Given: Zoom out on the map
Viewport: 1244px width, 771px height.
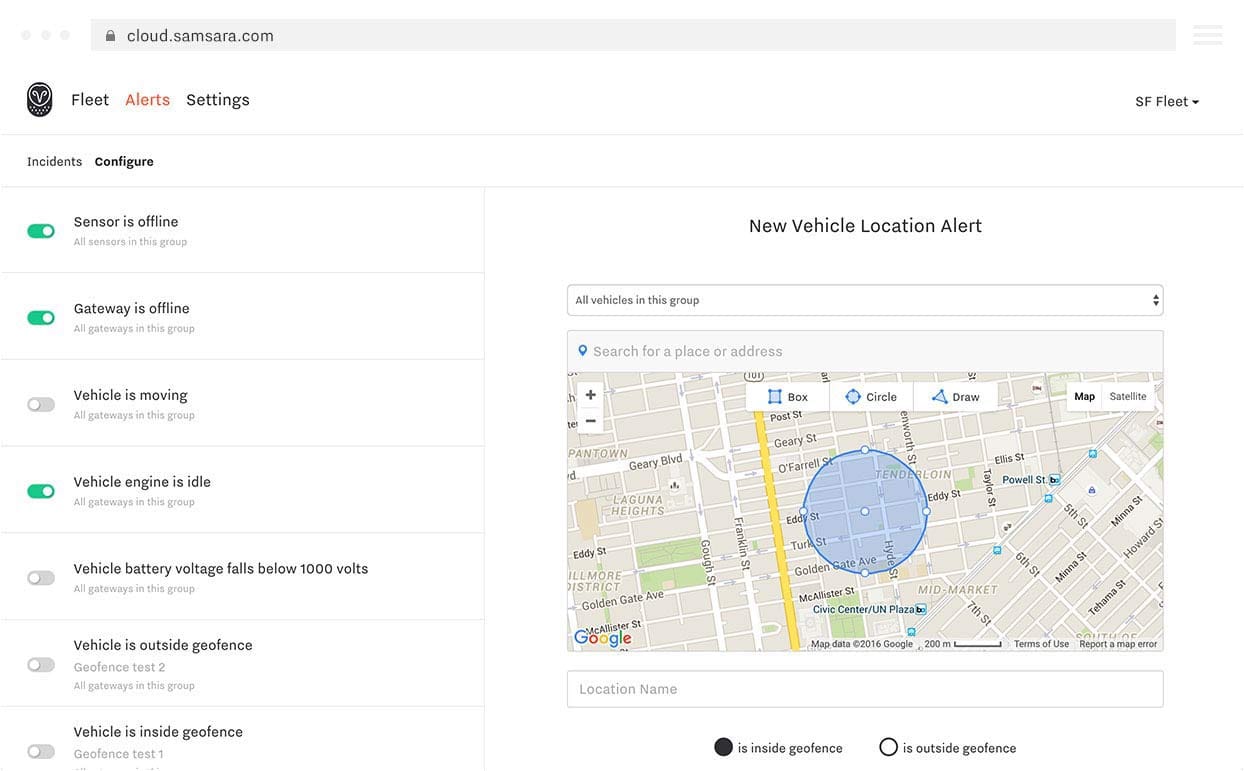Looking at the screenshot, I should tap(590, 421).
